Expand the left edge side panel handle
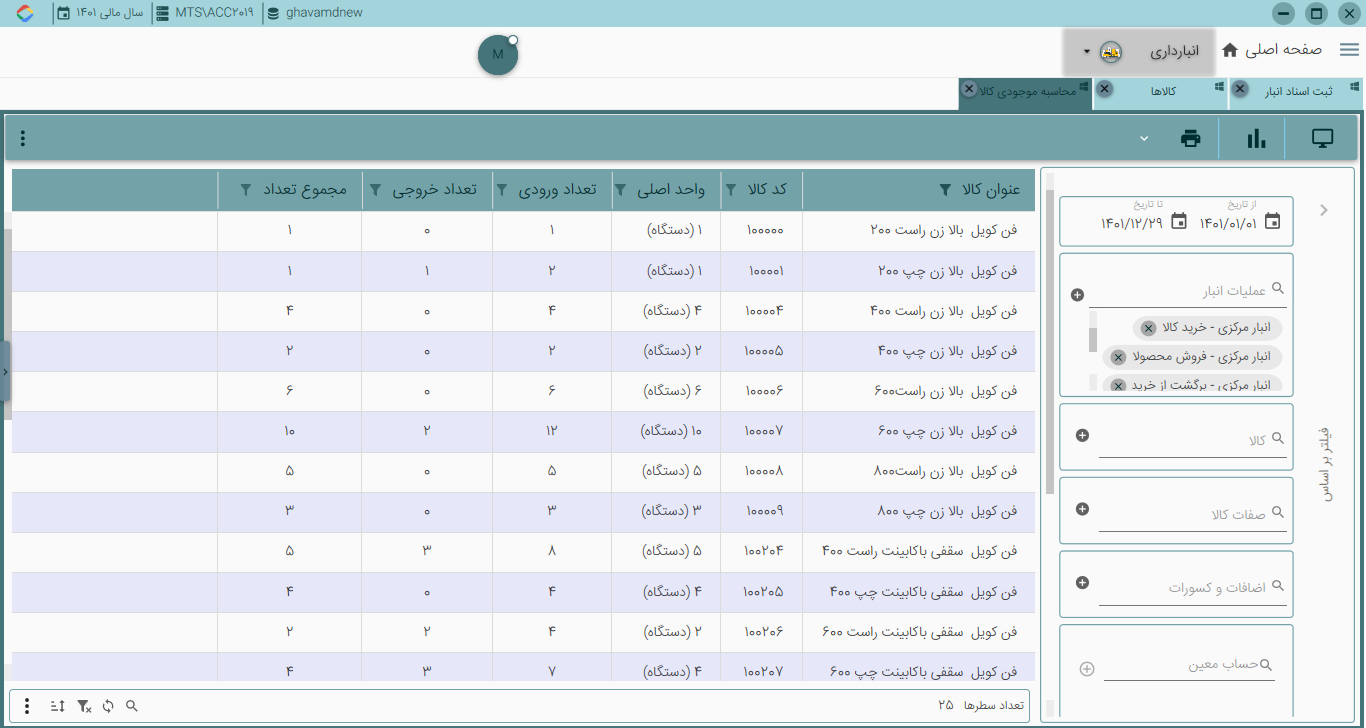The width and height of the screenshot is (1366, 728). pyautogui.click(x=5, y=371)
